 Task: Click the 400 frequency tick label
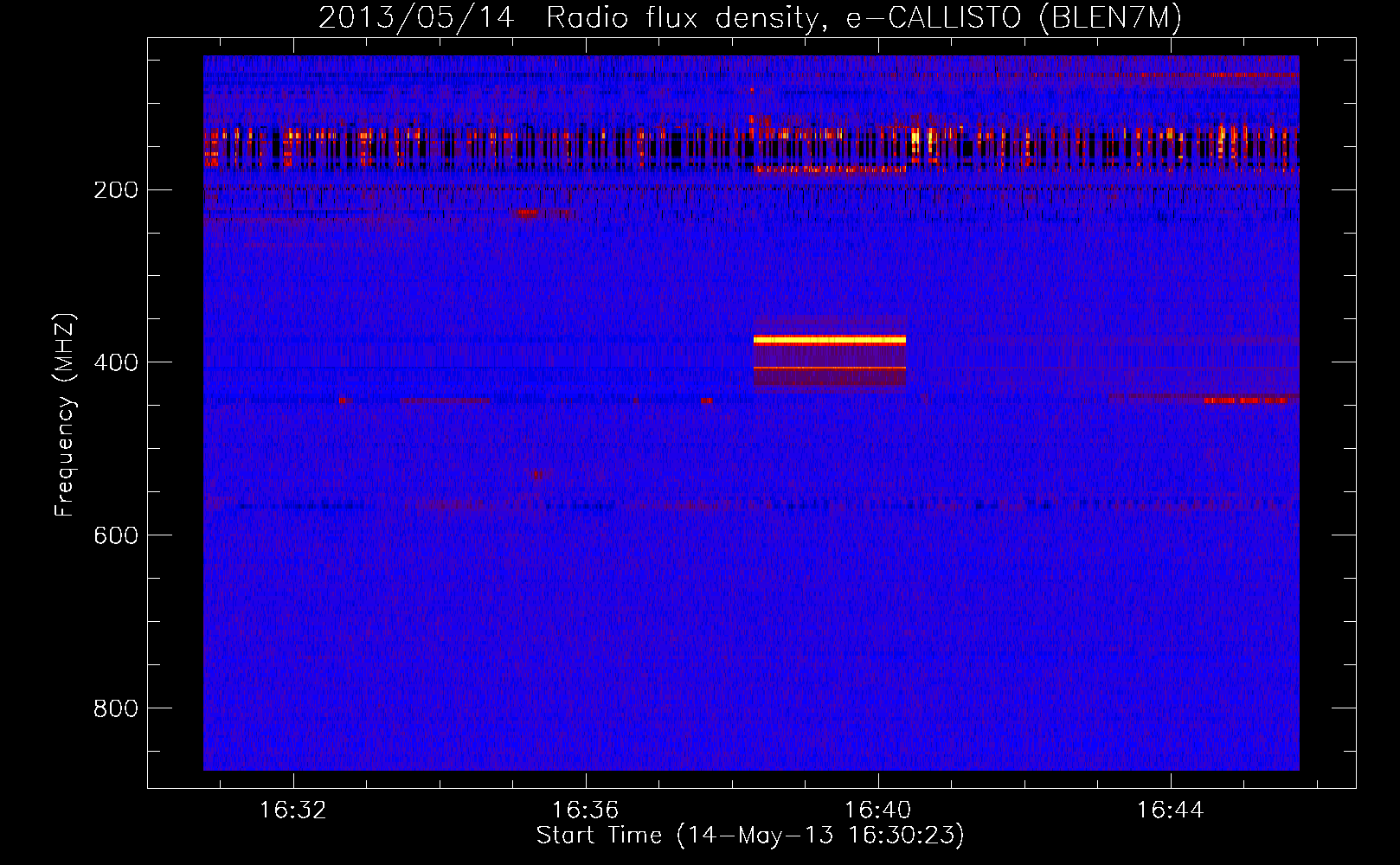coord(116,362)
